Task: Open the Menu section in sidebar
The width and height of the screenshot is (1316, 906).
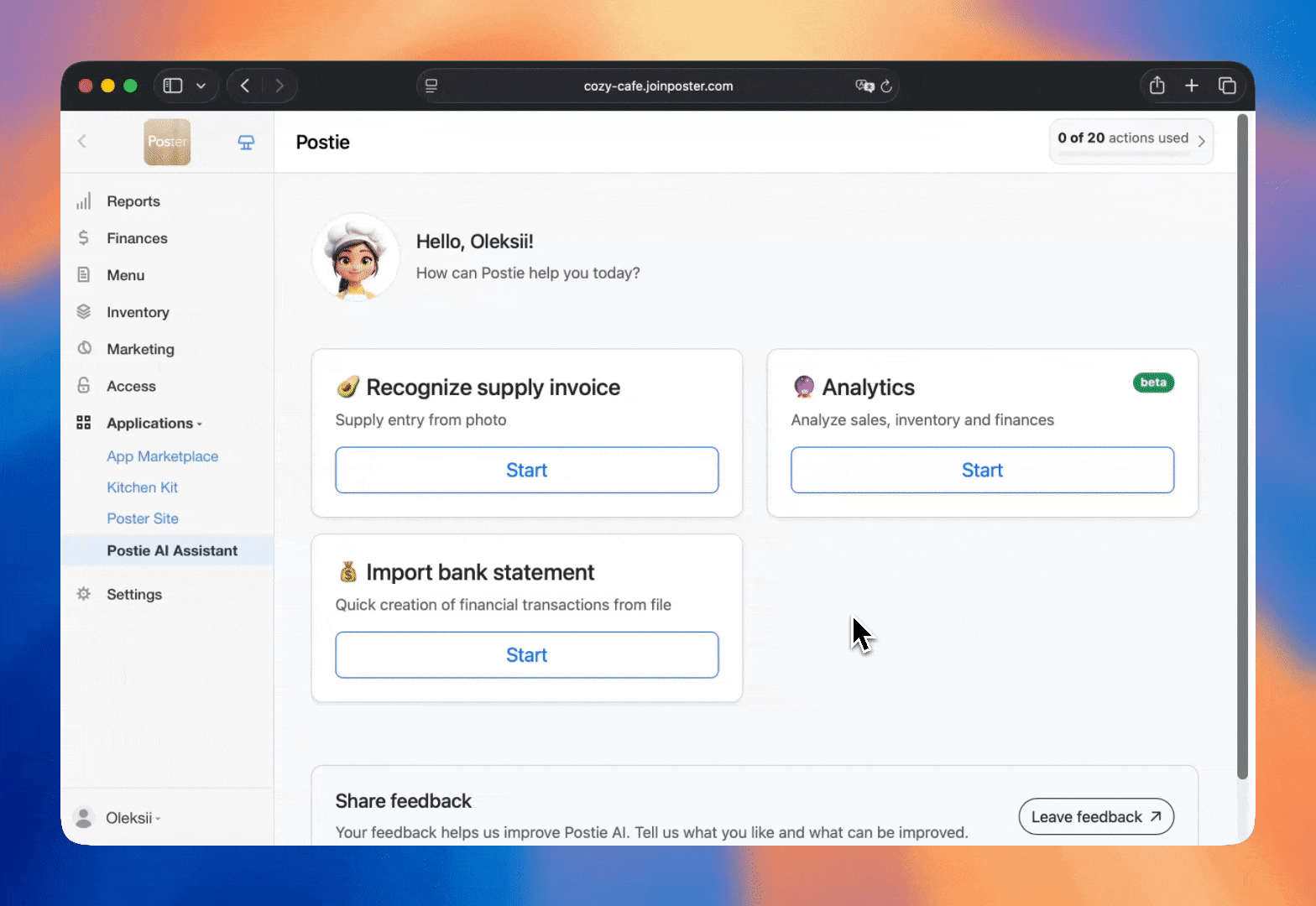Action: pos(125,275)
